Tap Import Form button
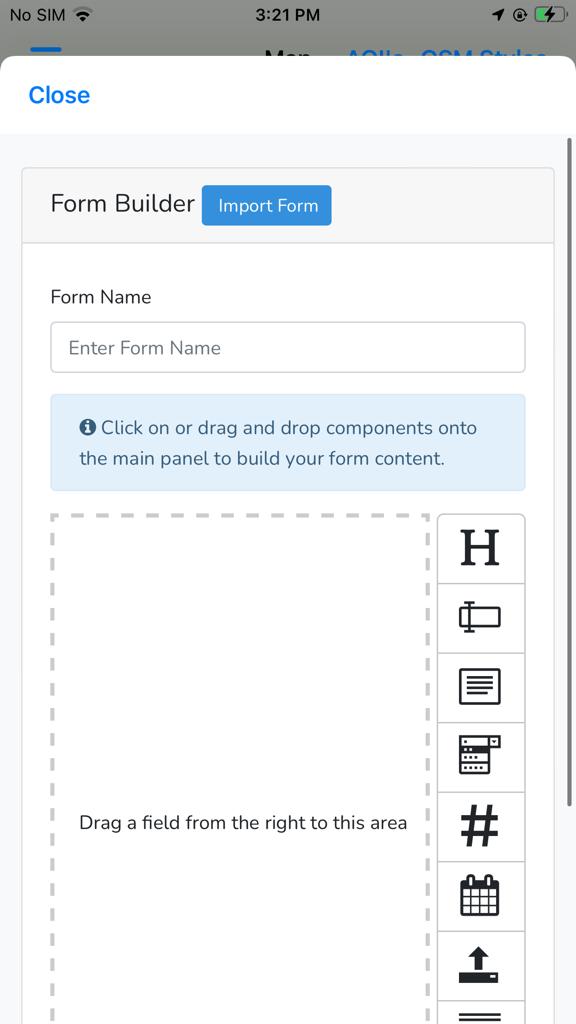 point(266,206)
